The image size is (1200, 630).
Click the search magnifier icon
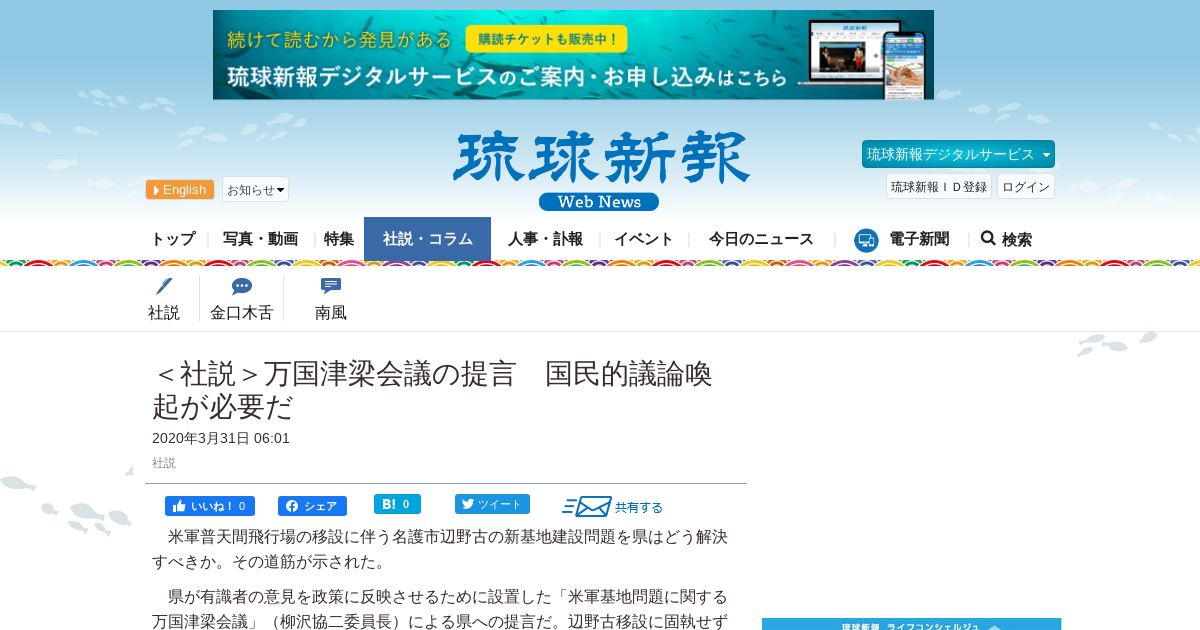pyautogui.click(x=988, y=238)
